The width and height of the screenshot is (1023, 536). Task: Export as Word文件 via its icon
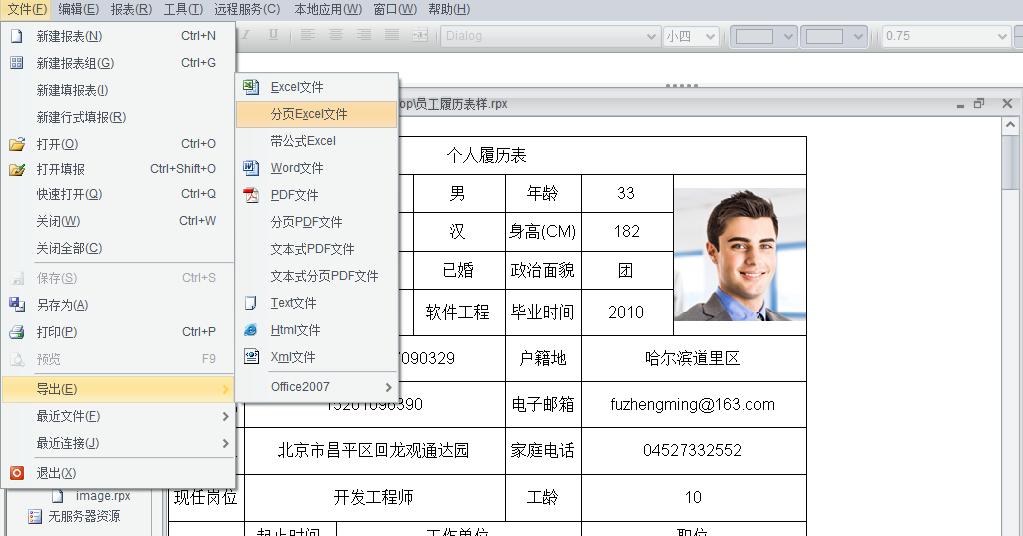coord(251,168)
